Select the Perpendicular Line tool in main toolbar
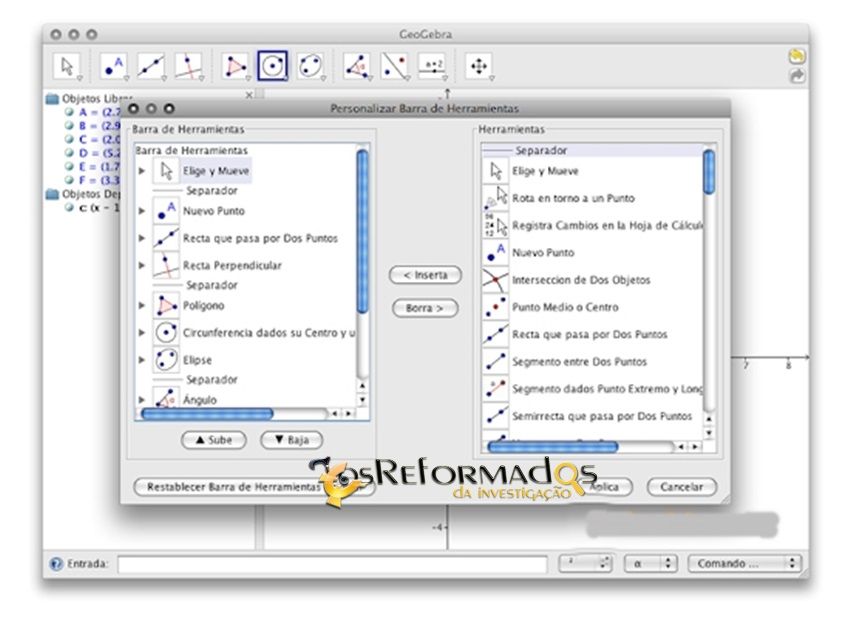Screen dimensions: 850x618 coord(189,66)
